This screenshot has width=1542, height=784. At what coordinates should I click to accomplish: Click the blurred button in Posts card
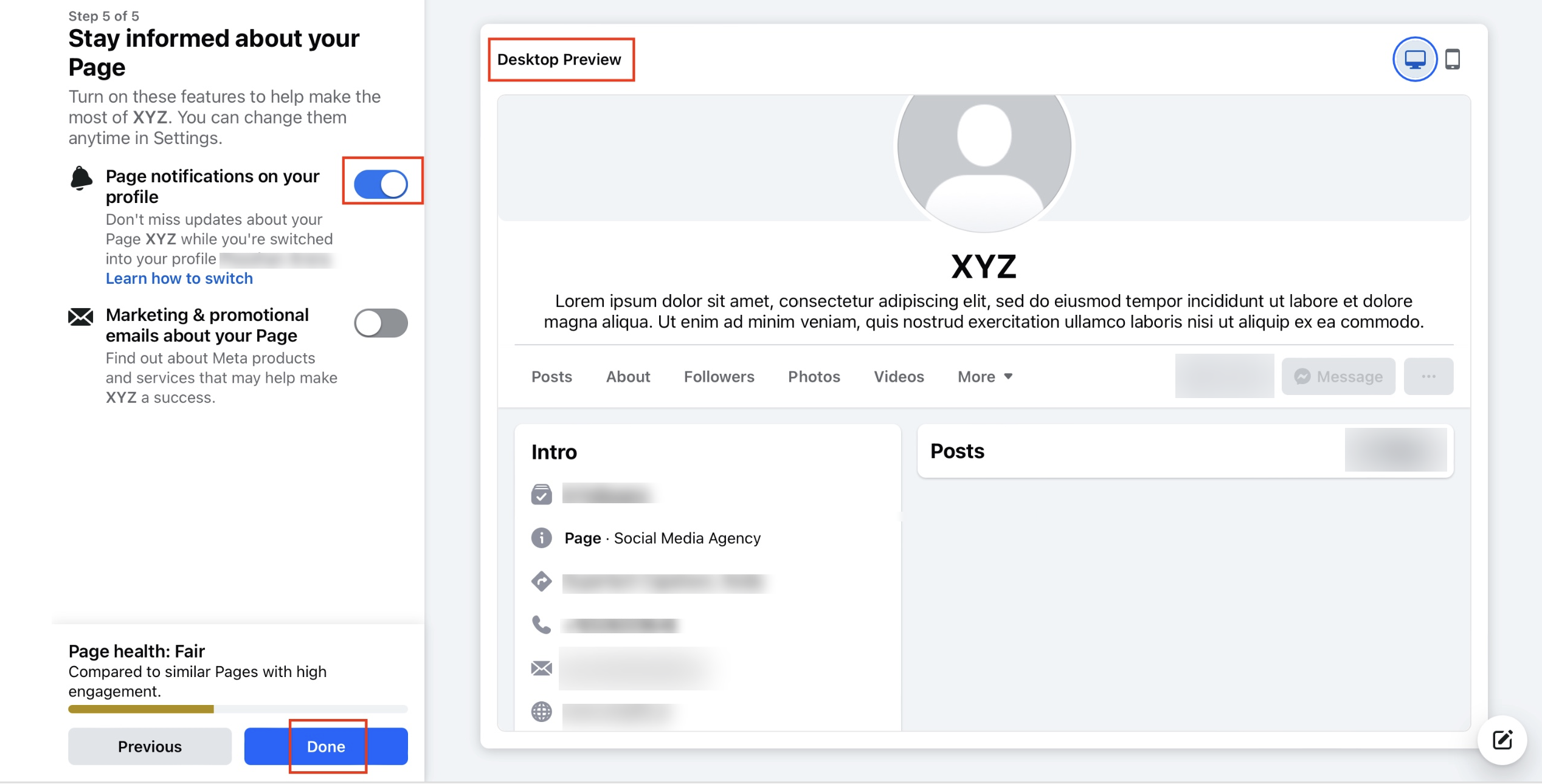(x=1395, y=450)
